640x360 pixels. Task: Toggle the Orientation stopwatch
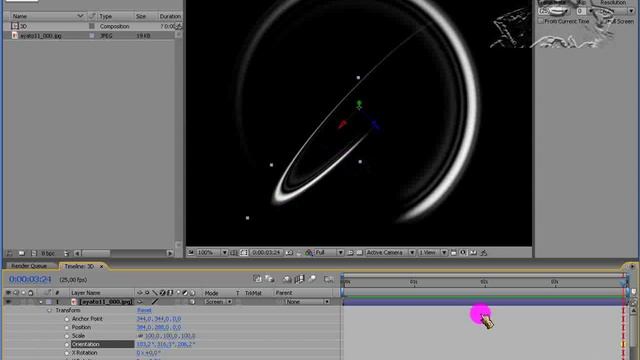point(67,345)
